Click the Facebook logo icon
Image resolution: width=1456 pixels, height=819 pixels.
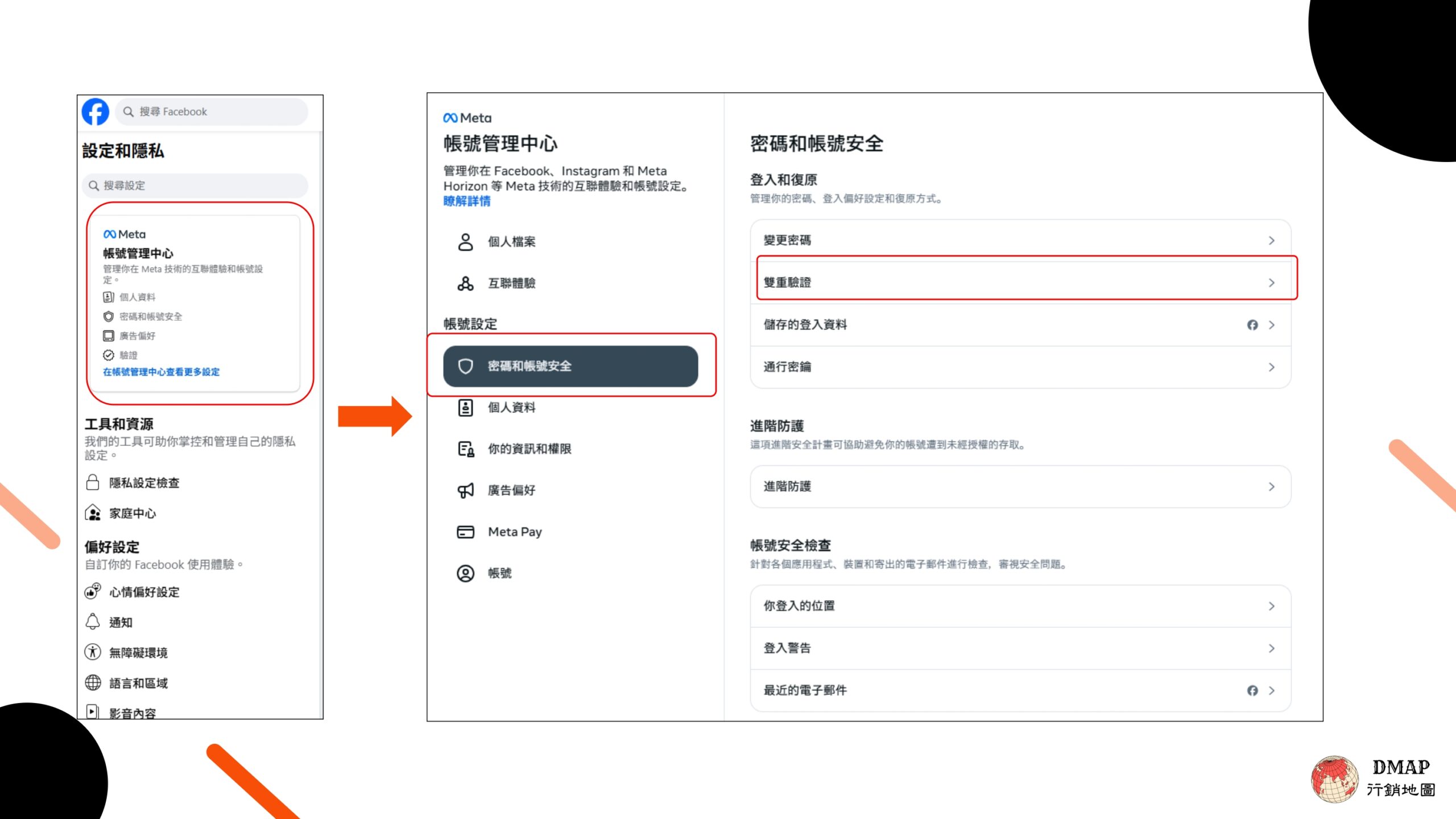coord(95,111)
